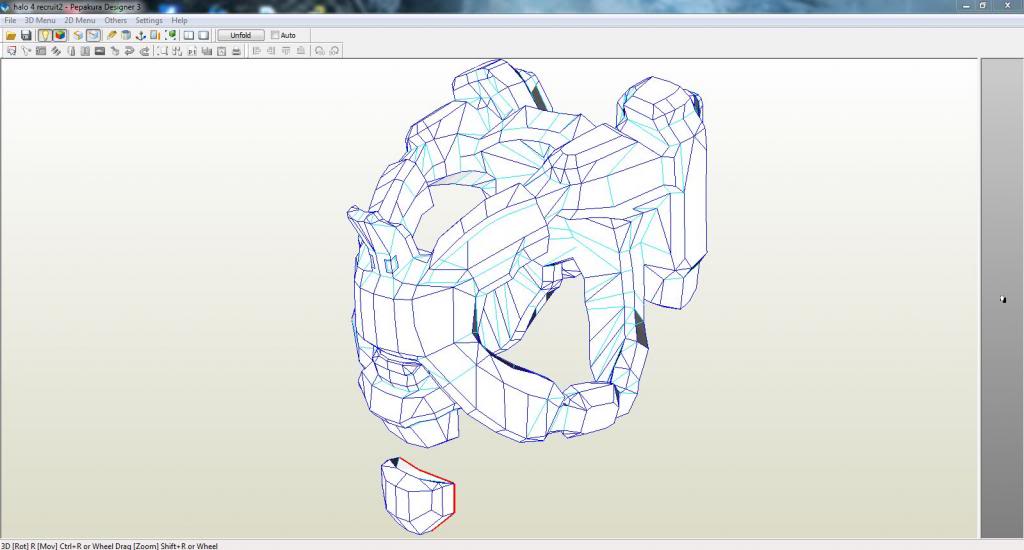Click the anchor icon
The width and height of the screenshot is (1024, 550).
click(140, 35)
